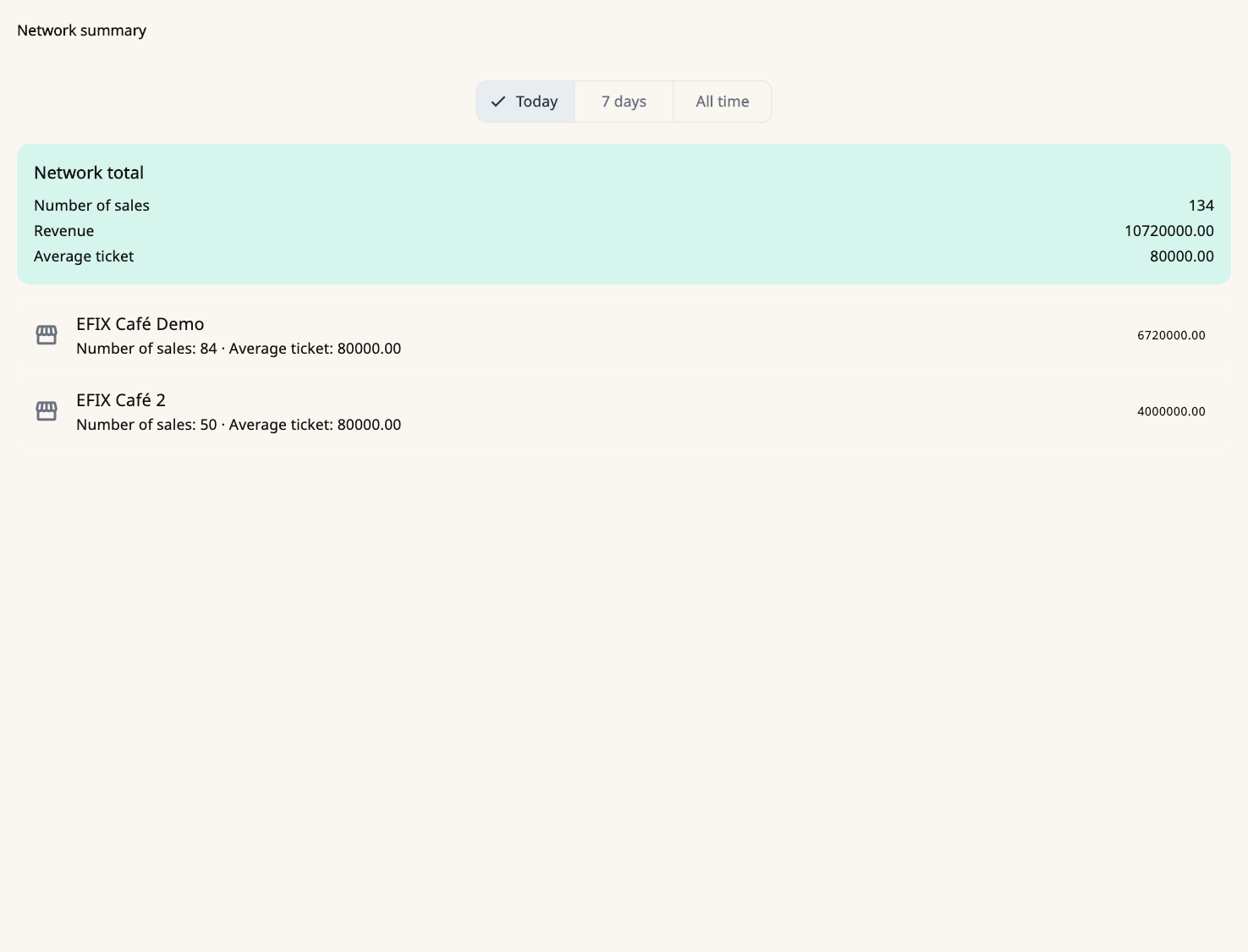Click the store icon beside EFIX Café Demo

[47, 335]
